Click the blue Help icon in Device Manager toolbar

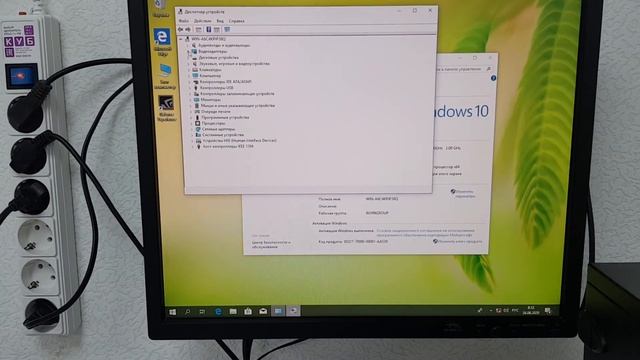point(208,29)
